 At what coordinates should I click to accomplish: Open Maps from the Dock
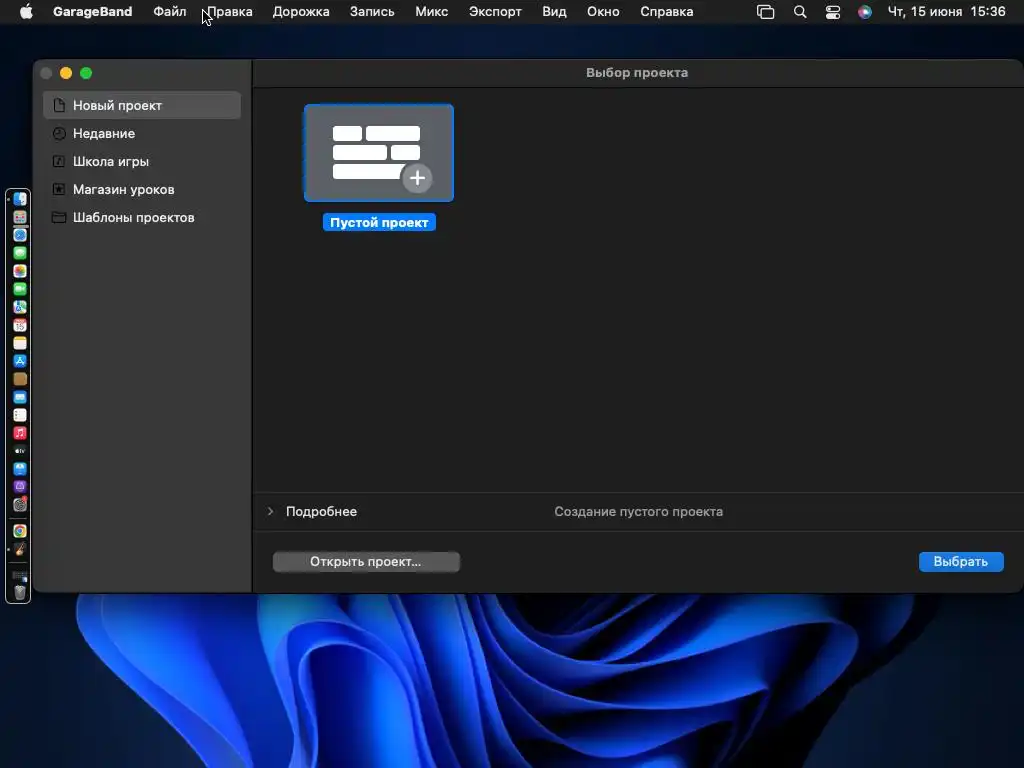(x=20, y=307)
